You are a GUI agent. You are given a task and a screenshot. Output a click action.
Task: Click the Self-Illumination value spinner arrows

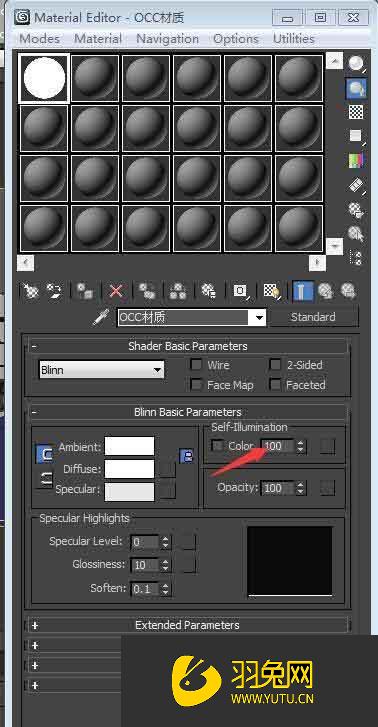(301, 446)
